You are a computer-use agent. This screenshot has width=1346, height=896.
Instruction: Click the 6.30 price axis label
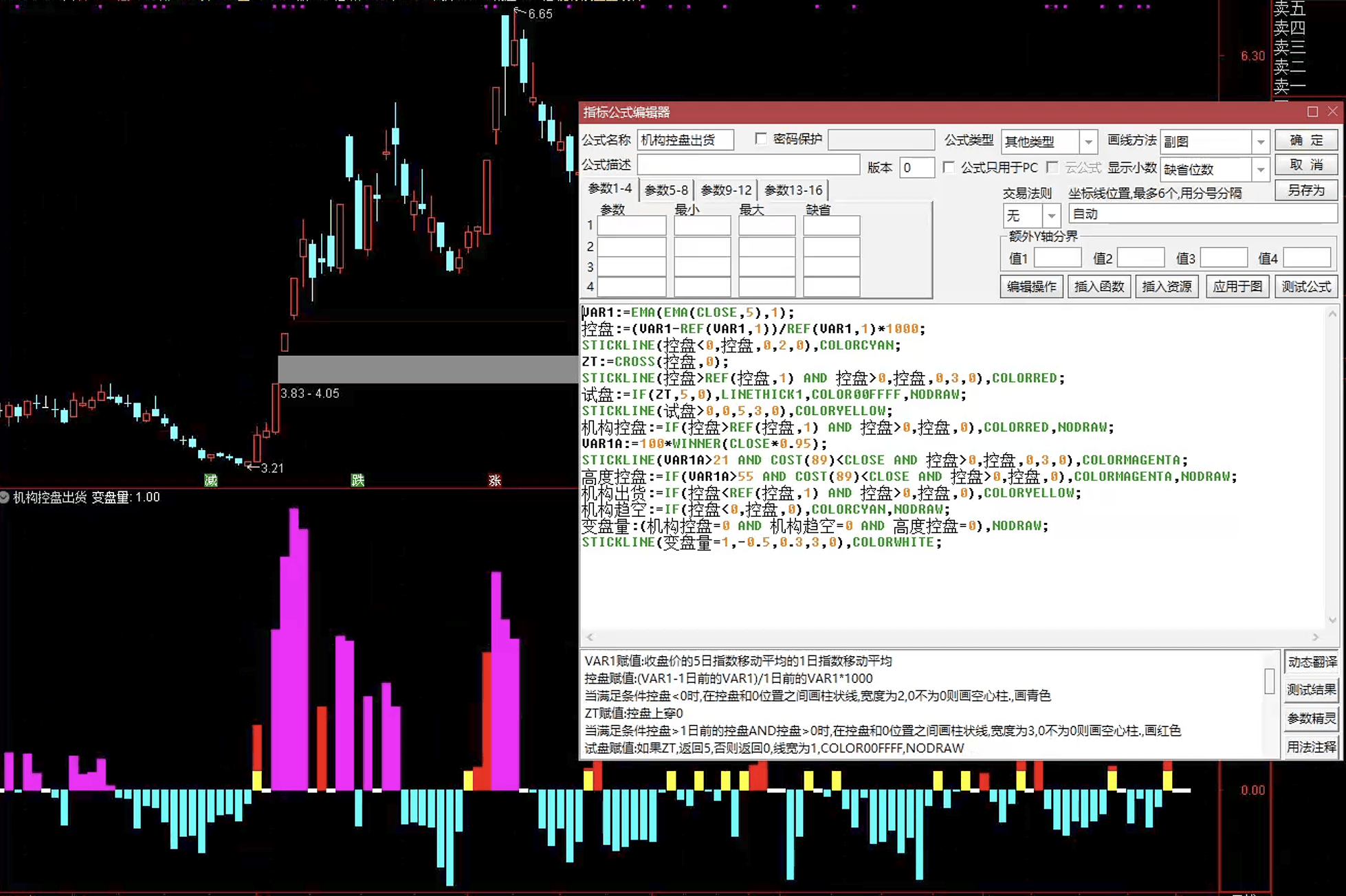(1253, 56)
